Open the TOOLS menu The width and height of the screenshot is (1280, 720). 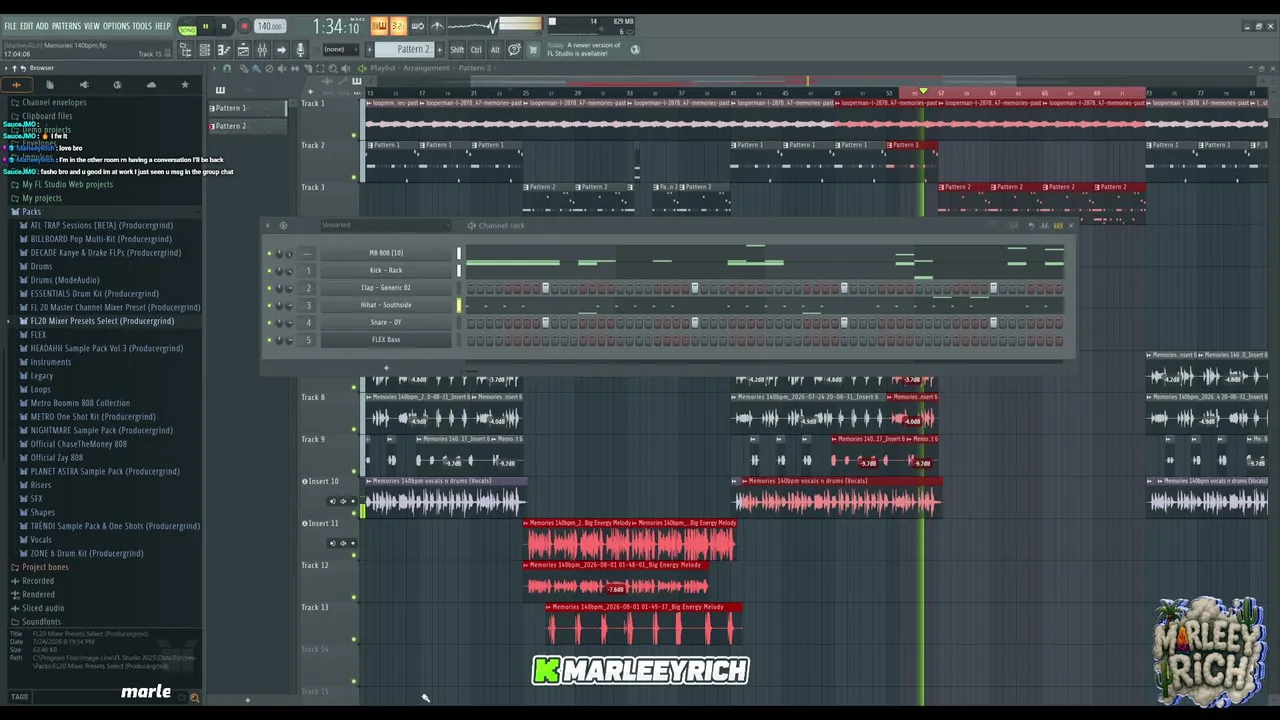click(x=142, y=26)
